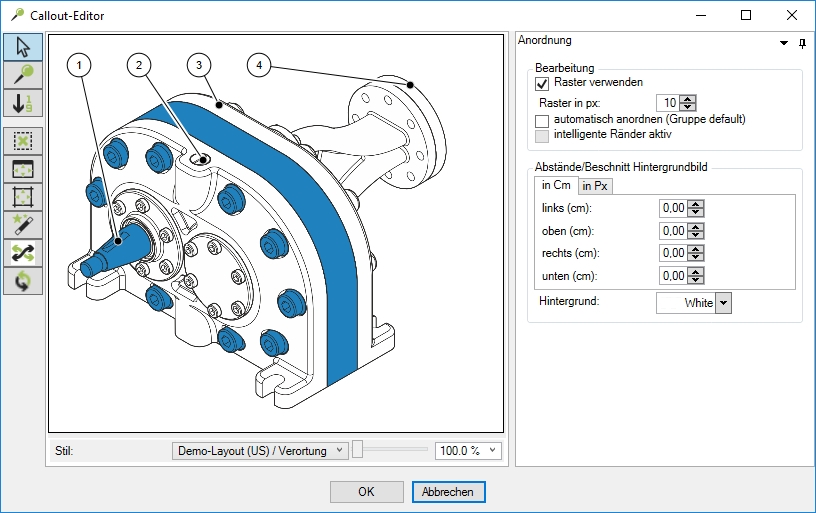
Task: Click the delete selection icon with green X
Action: (23, 141)
